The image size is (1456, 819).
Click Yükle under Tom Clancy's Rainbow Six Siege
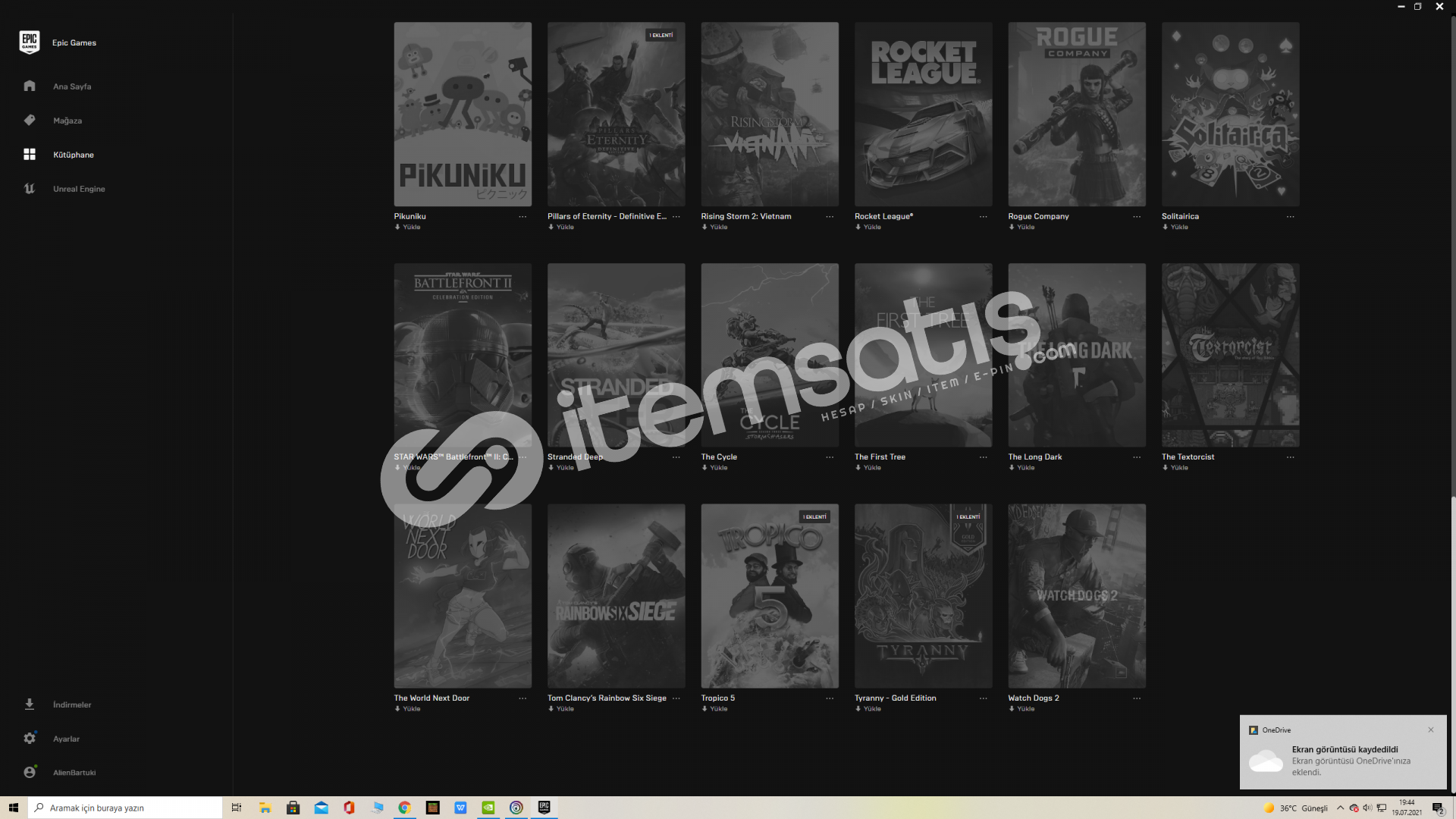tap(561, 709)
